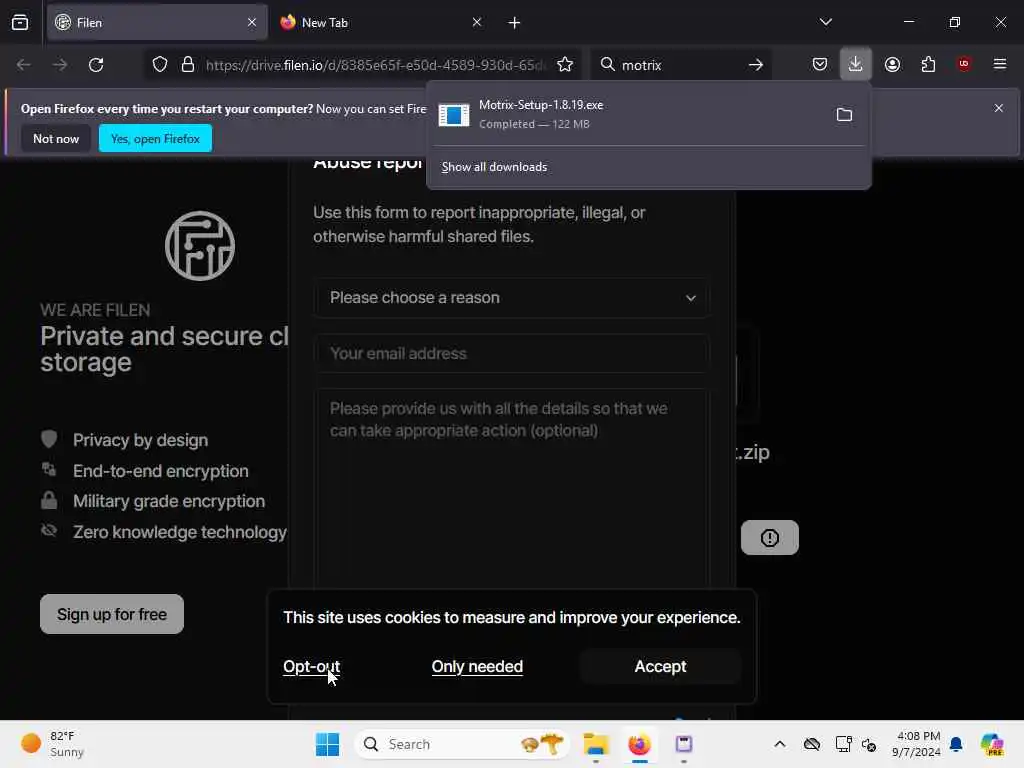Click Yes, open Firefox button
The width and height of the screenshot is (1024, 768).
click(x=155, y=138)
